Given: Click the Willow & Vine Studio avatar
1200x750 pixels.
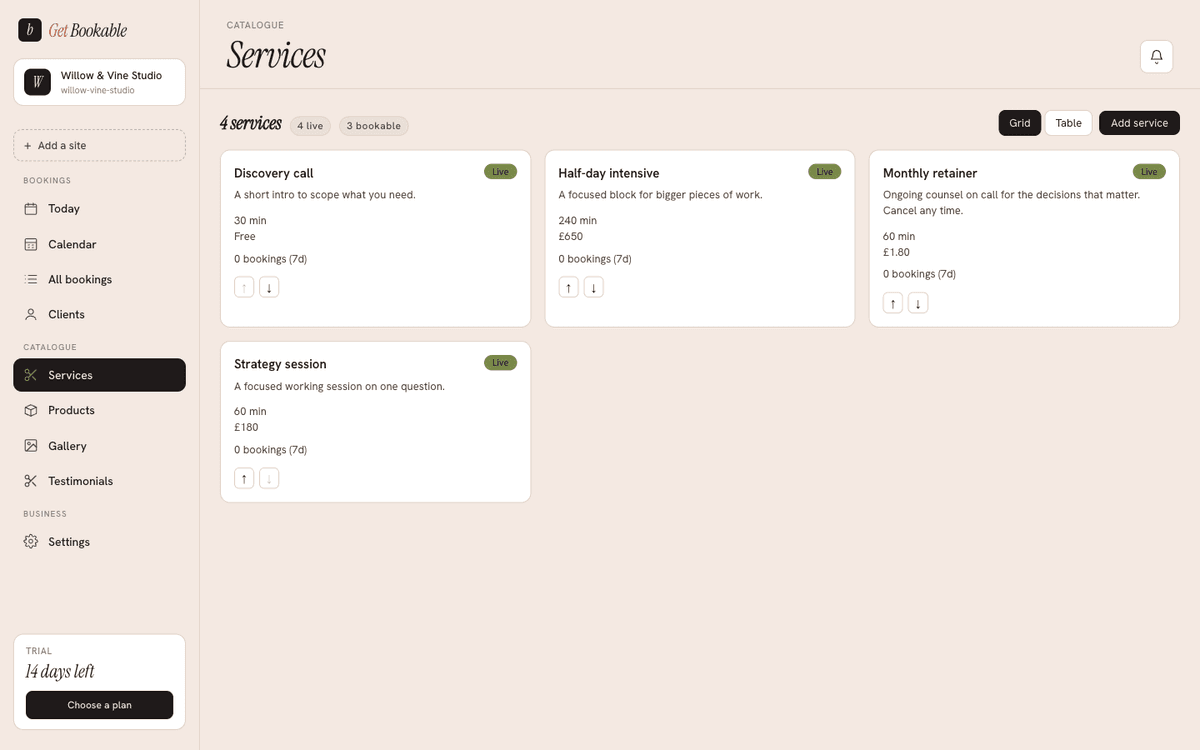Looking at the screenshot, I should click(x=37, y=82).
